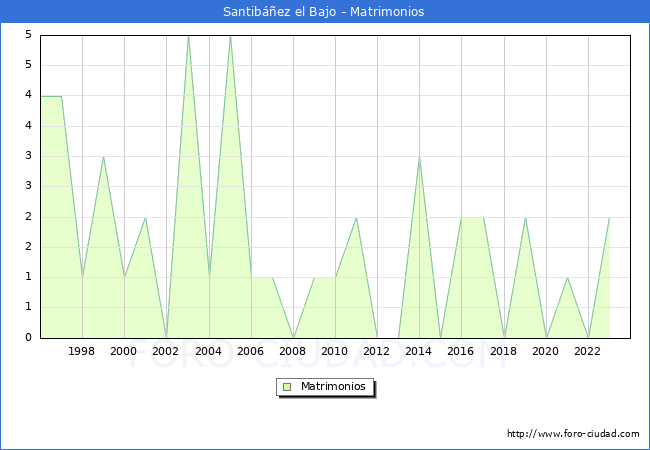This screenshot has height=450, width=650.
Task: Click the chart title Santibáñez el Bajo
Action: pos(324,12)
